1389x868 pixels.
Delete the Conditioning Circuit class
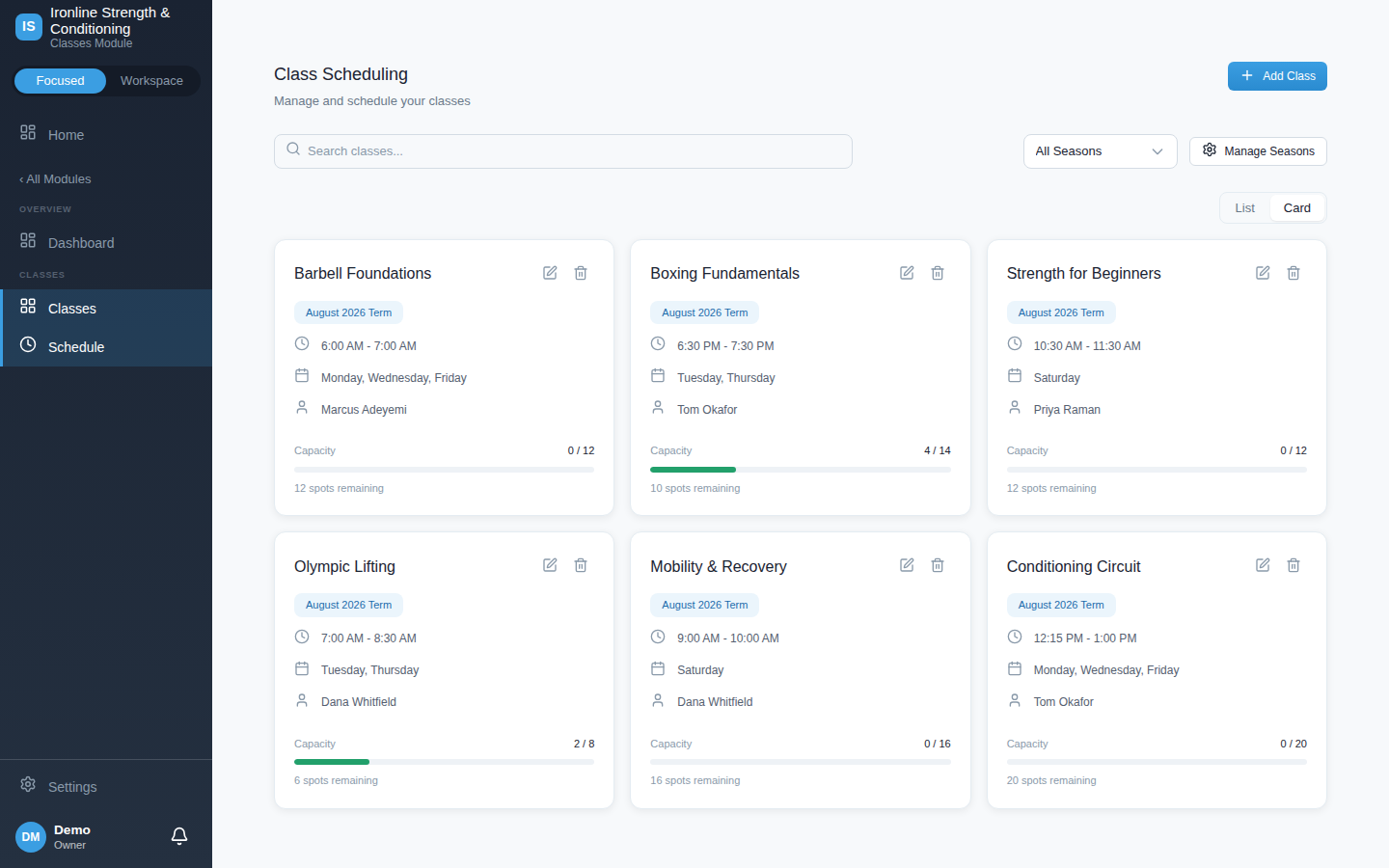tap(1294, 565)
